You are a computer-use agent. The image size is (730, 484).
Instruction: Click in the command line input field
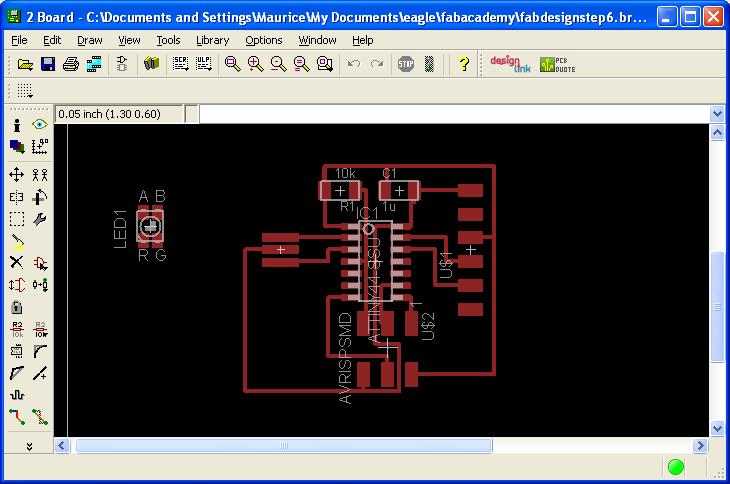coord(454,114)
